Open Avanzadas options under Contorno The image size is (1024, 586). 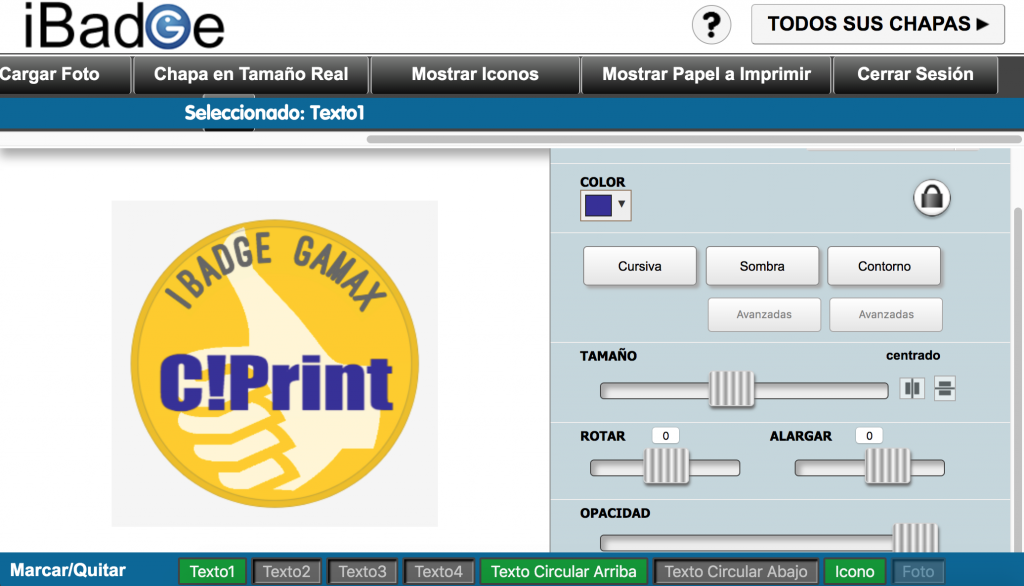[886, 314]
